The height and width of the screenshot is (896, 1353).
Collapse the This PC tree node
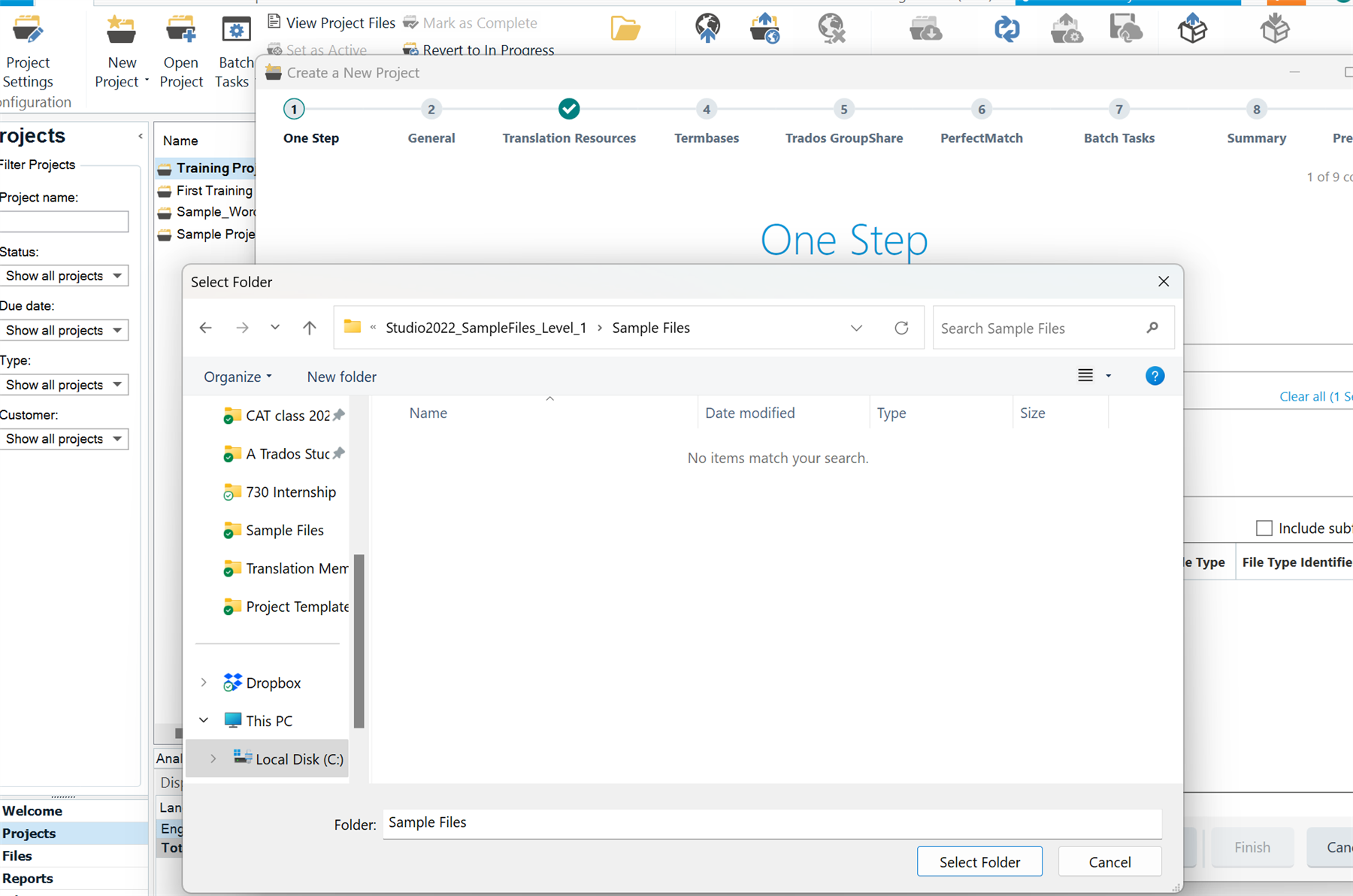click(x=204, y=720)
